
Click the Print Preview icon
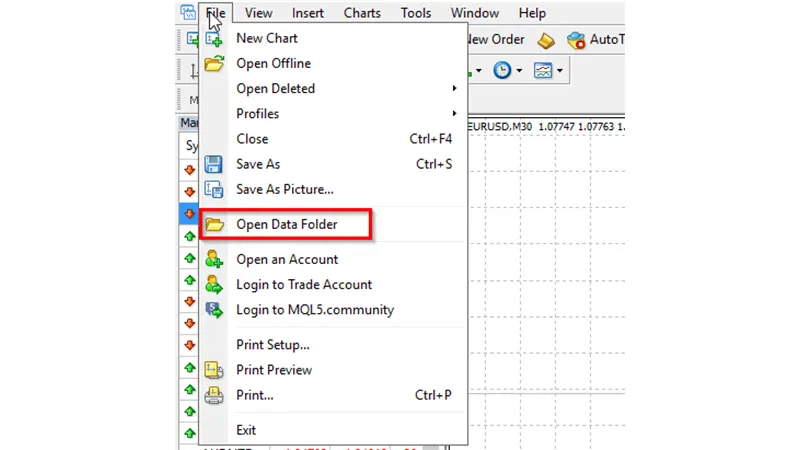coord(214,370)
